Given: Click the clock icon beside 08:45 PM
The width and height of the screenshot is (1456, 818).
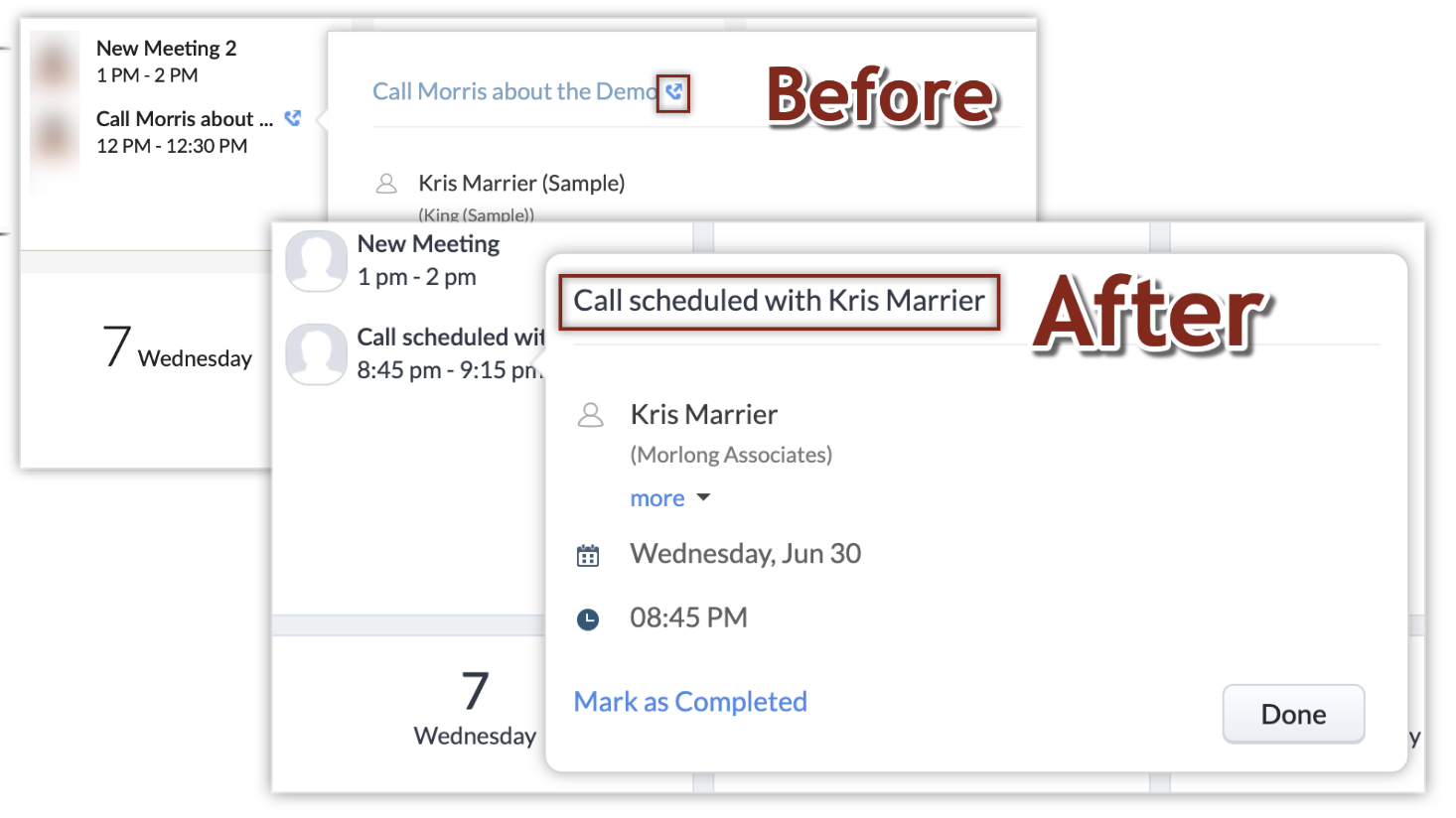Looking at the screenshot, I should coord(588,619).
